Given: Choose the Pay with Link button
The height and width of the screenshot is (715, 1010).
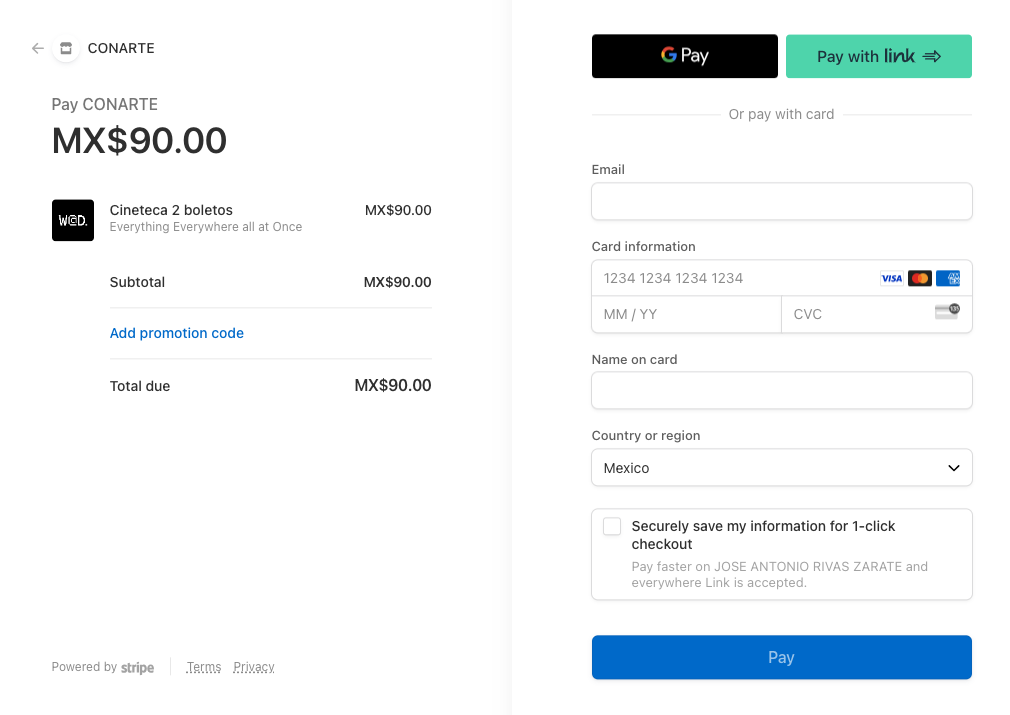Looking at the screenshot, I should click(x=878, y=56).
